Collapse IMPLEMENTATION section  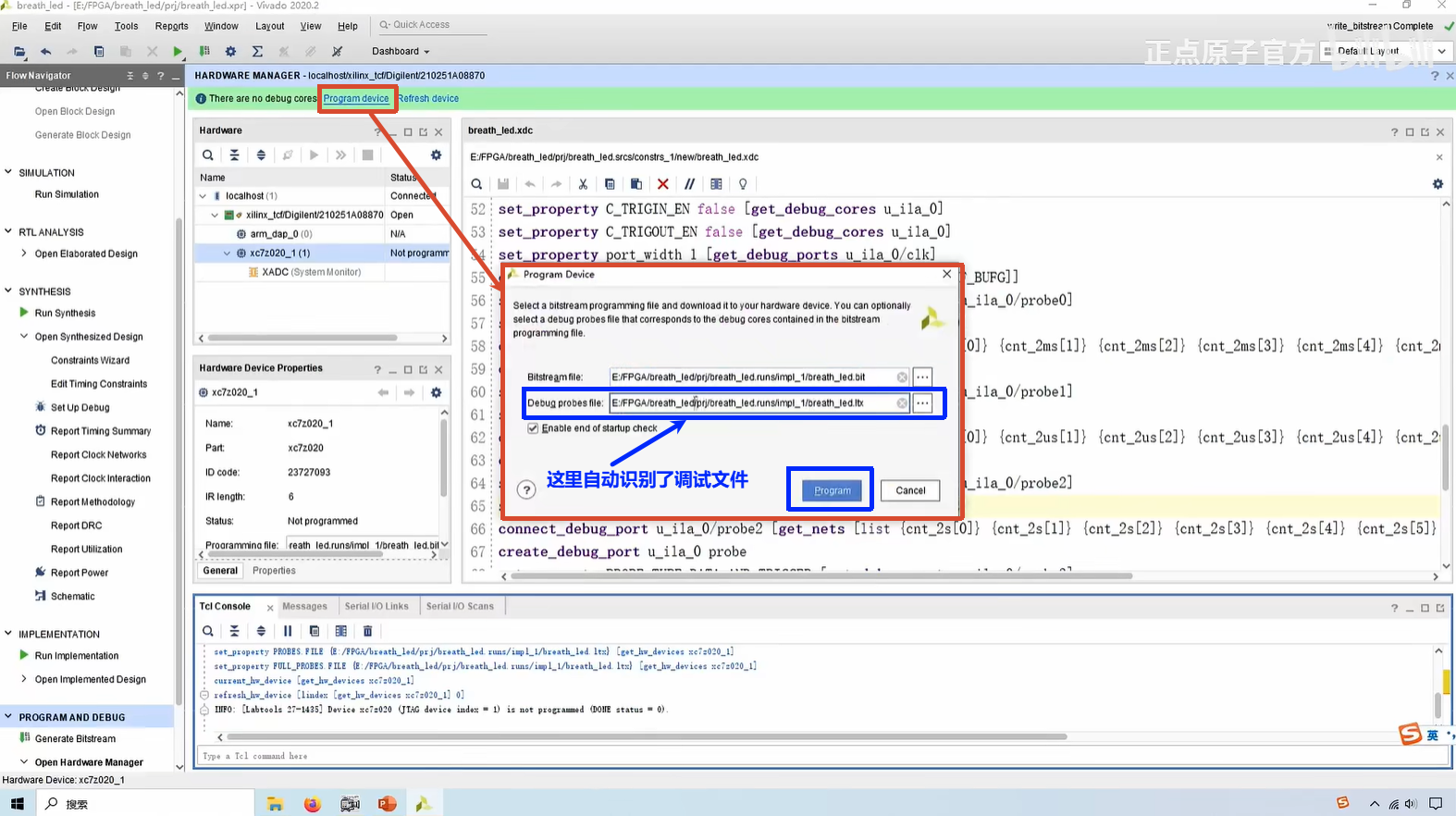(8, 634)
